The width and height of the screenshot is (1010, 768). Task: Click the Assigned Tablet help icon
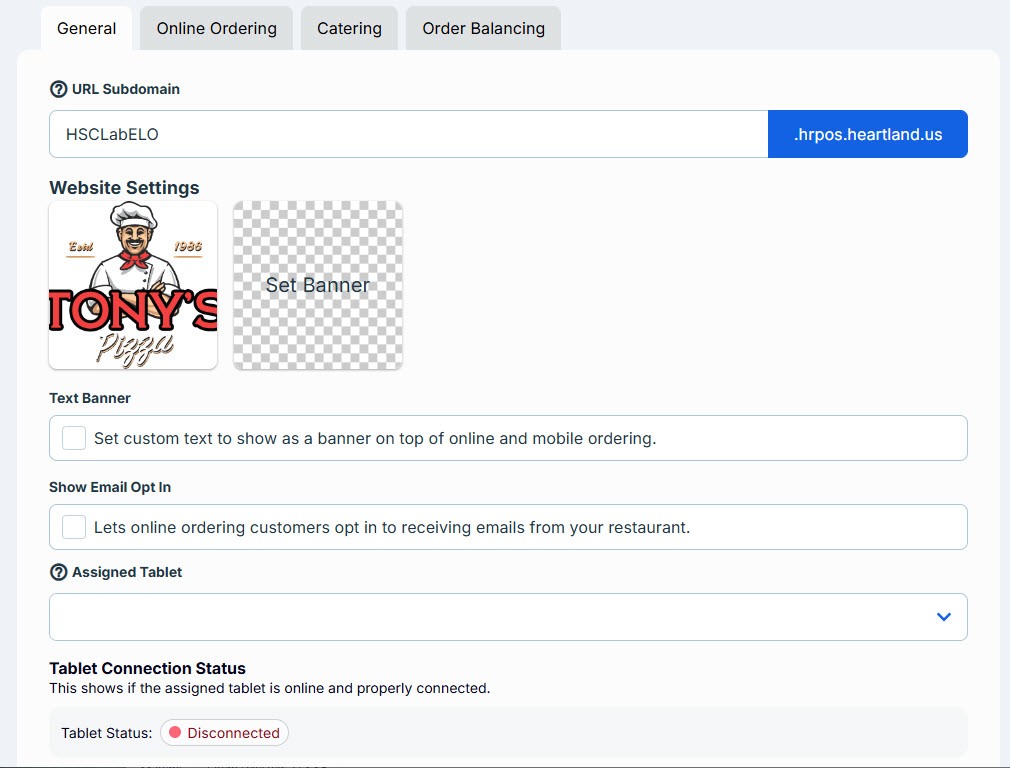[x=59, y=572]
